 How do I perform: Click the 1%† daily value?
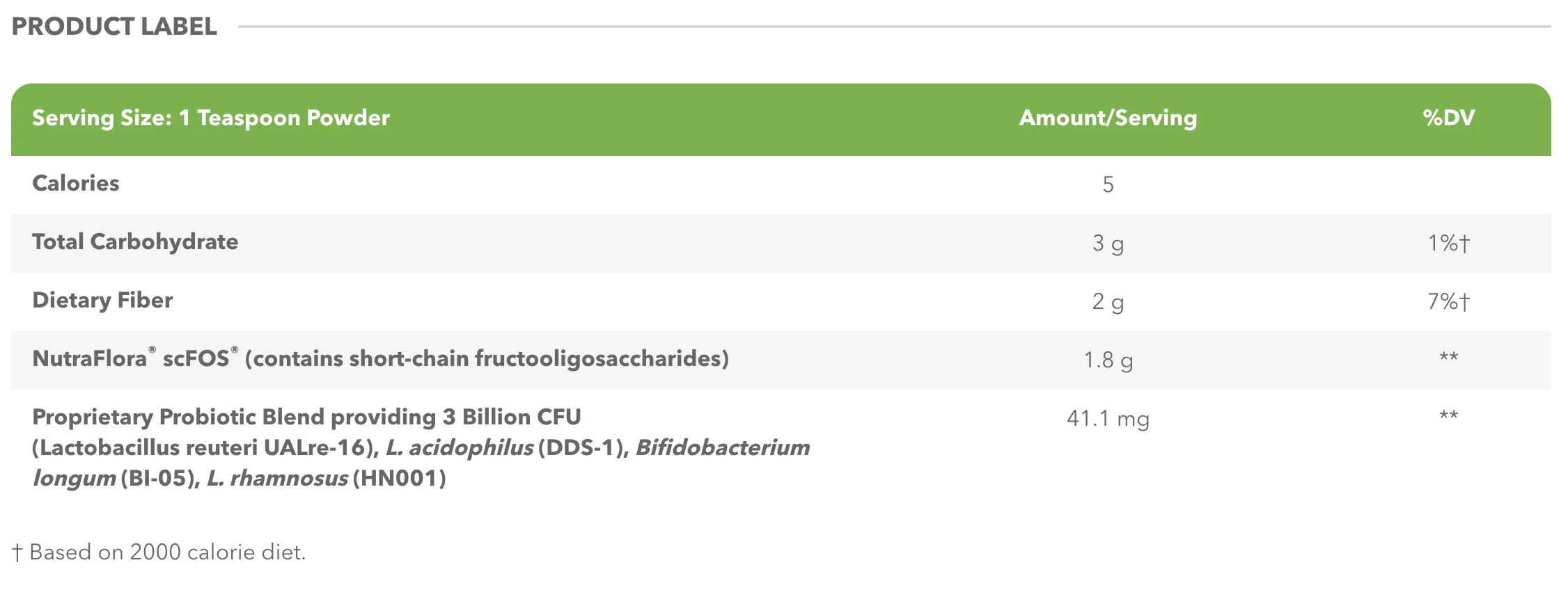coord(1449,243)
